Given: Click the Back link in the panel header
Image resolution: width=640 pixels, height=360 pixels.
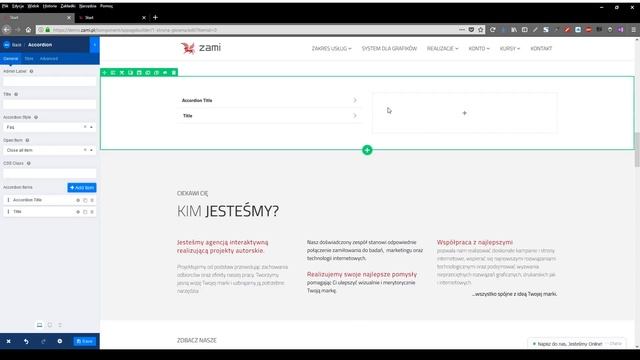Looking at the screenshot, I should point(13,45).
